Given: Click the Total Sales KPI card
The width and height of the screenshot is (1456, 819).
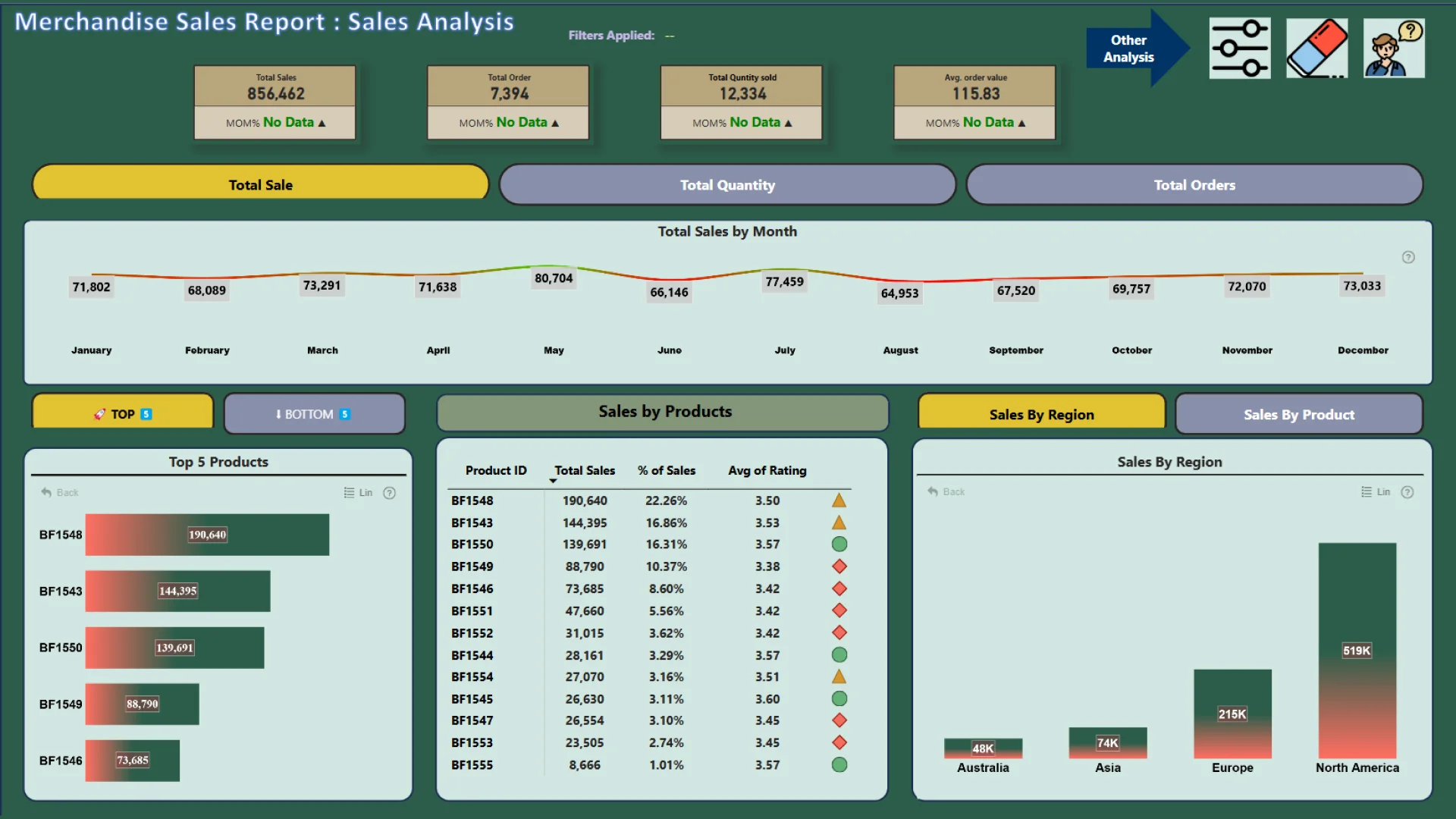Looking at the screenshot, I should coord(275,102).
